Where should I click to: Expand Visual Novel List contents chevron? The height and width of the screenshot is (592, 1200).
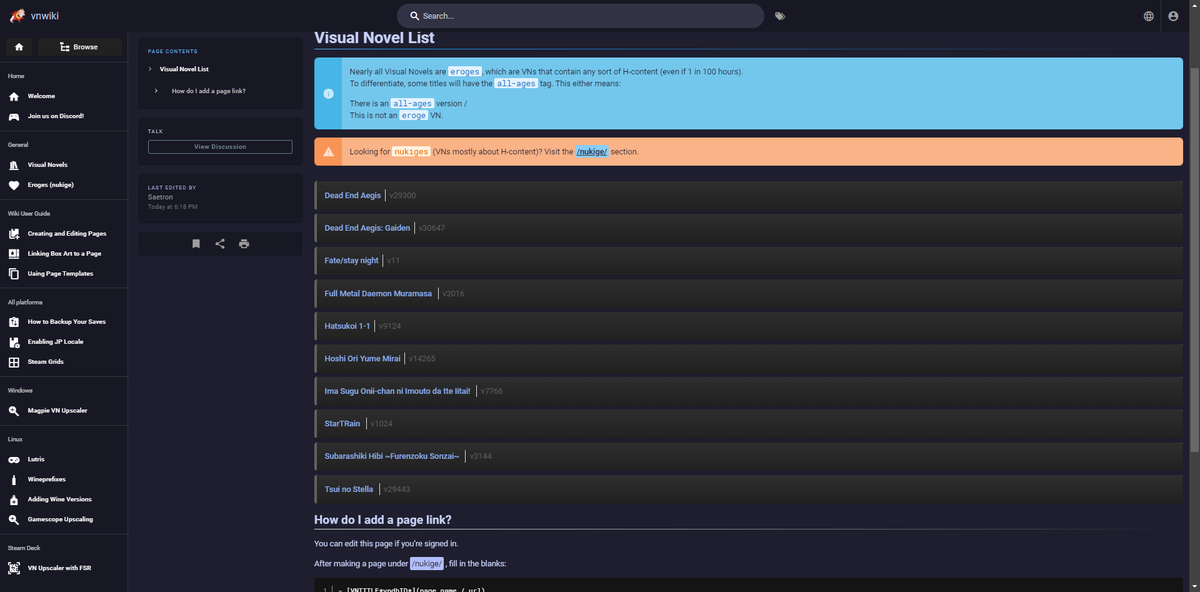[149, 69]
